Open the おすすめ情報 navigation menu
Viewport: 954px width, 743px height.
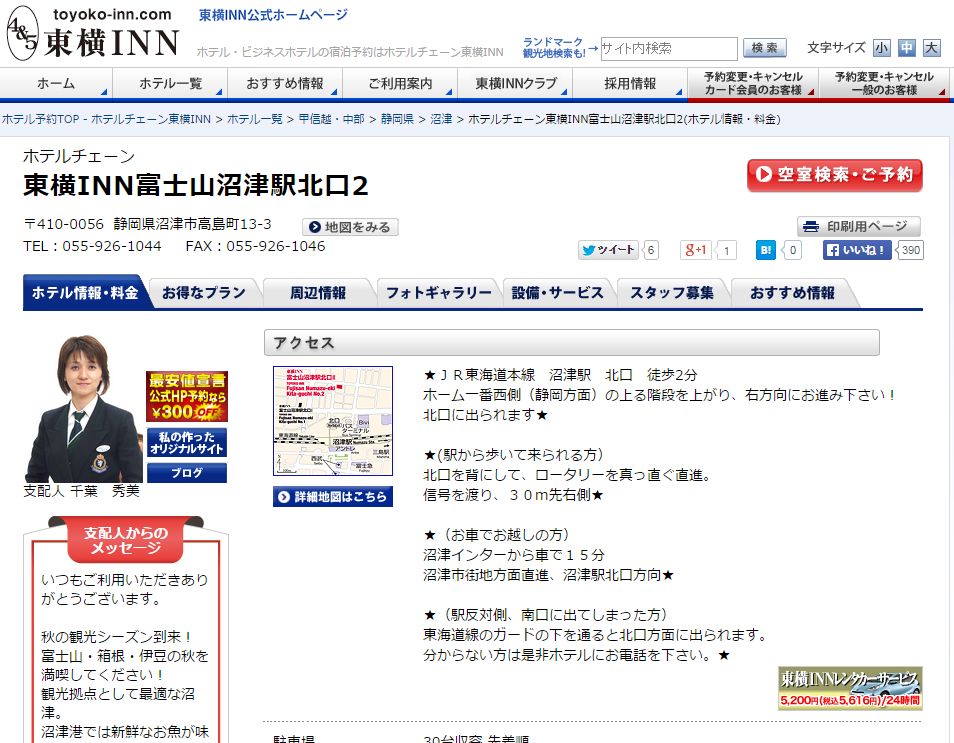(285, 83)
